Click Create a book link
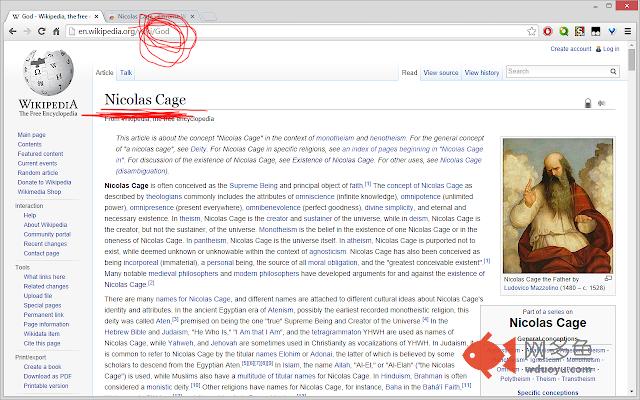Image resolution: width=640 pixels, height=400 pixels. (42, 367)
